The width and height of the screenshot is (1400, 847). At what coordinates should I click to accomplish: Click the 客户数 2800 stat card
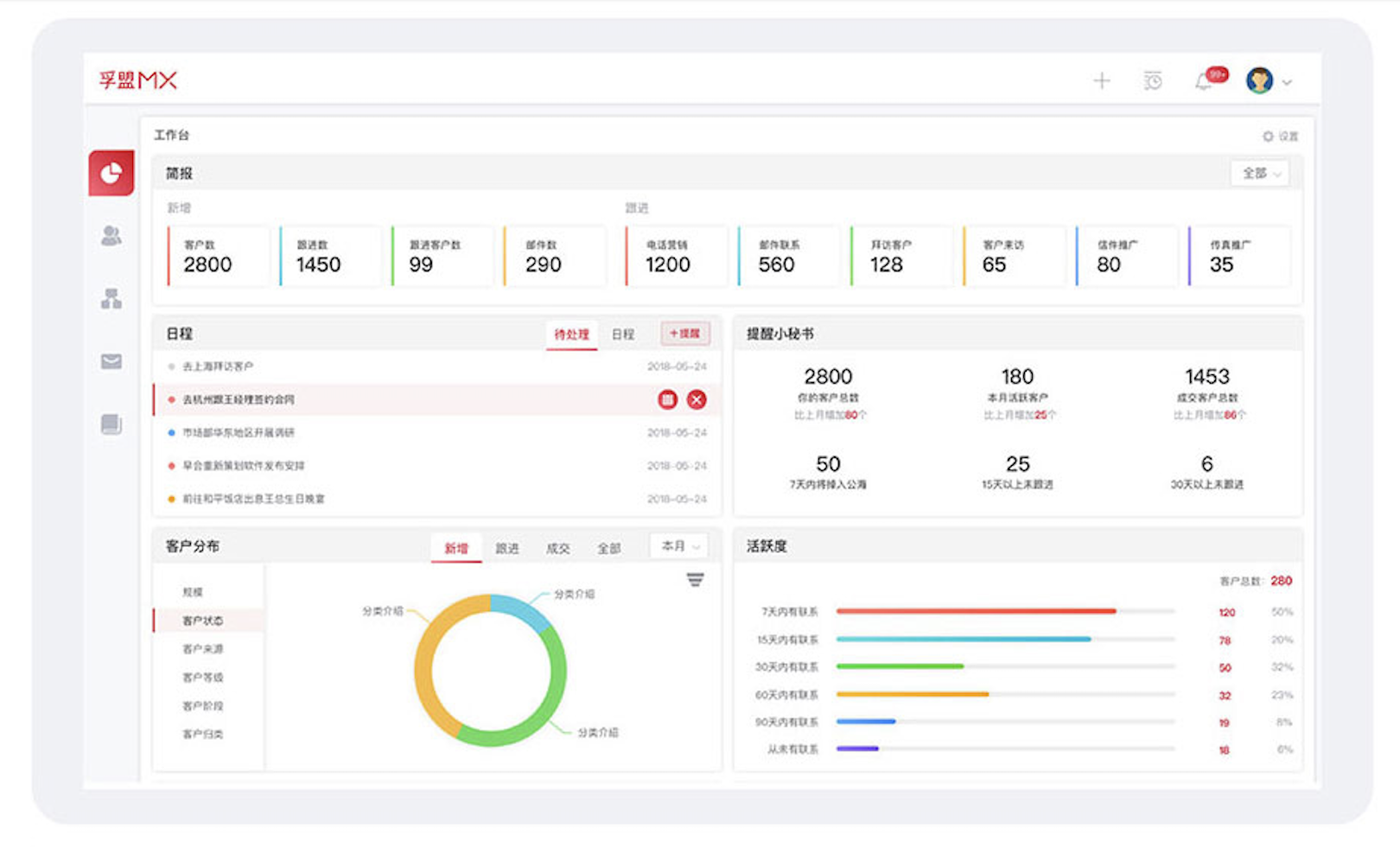tap(218, 257)
